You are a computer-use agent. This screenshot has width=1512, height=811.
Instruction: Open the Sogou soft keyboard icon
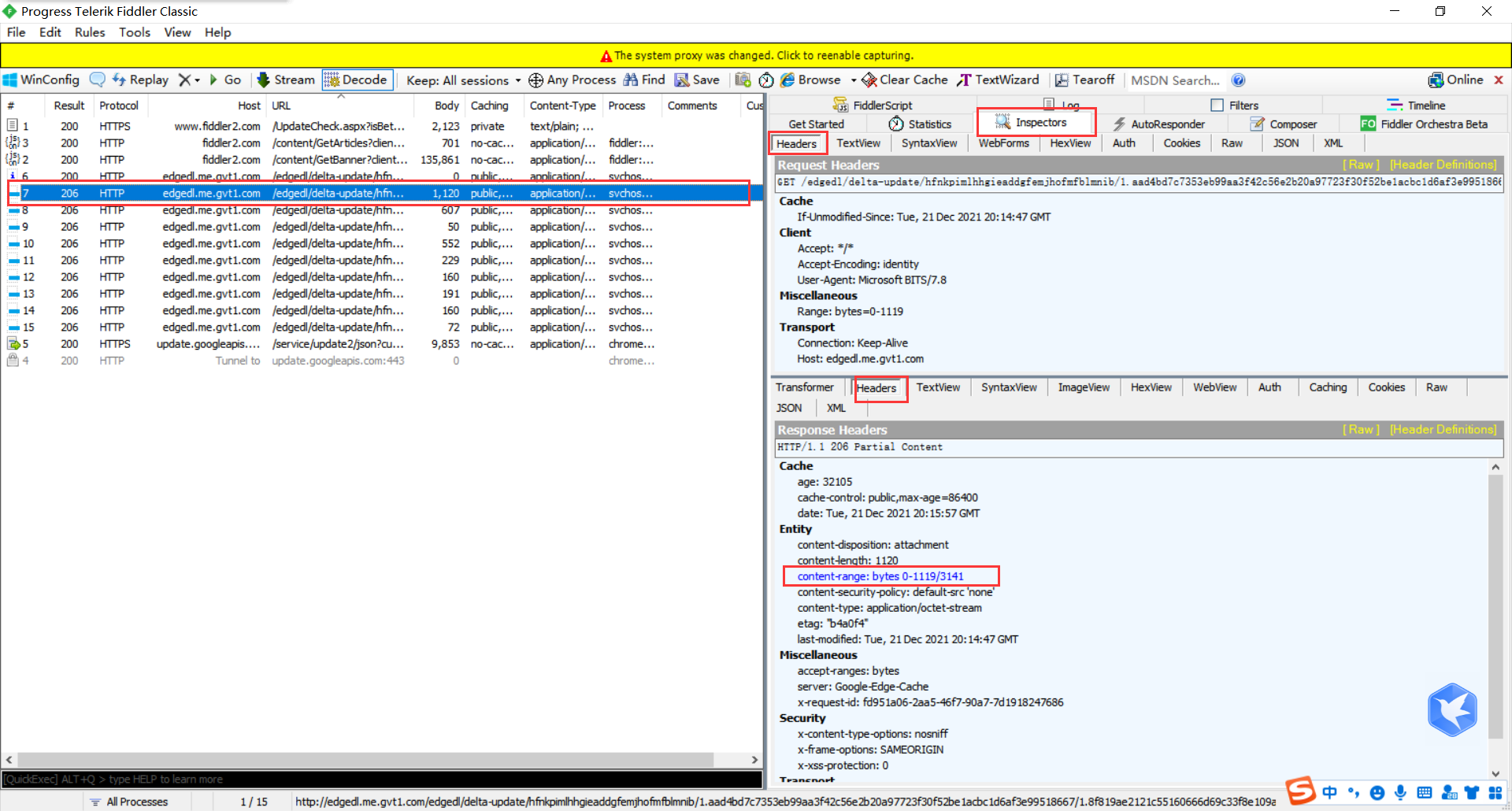pos(1424,793)
